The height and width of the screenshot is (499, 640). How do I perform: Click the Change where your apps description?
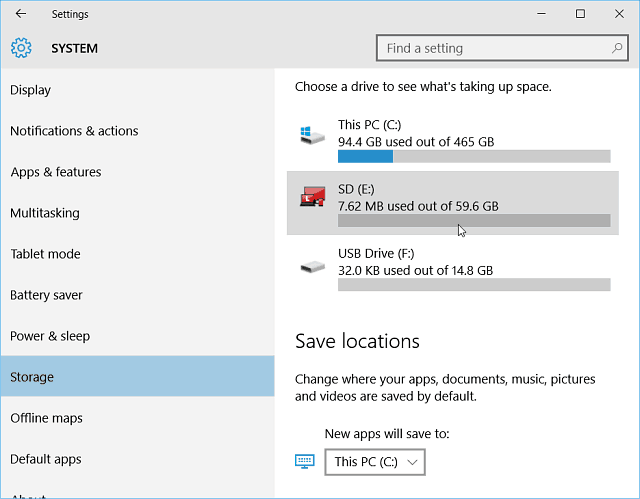[445, 388]
